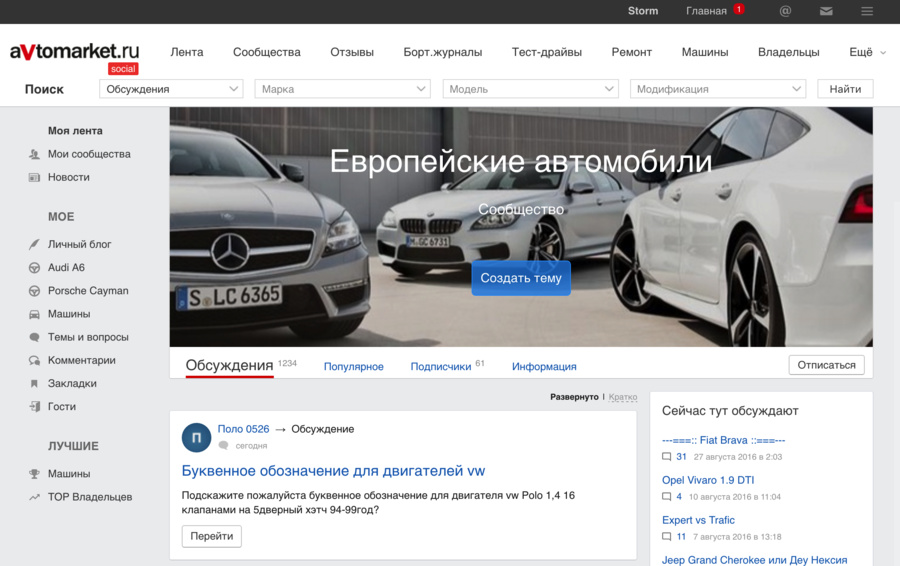900x566 pixels.
Task: Open Владельцы in main navigation
Action: (789, 52)
